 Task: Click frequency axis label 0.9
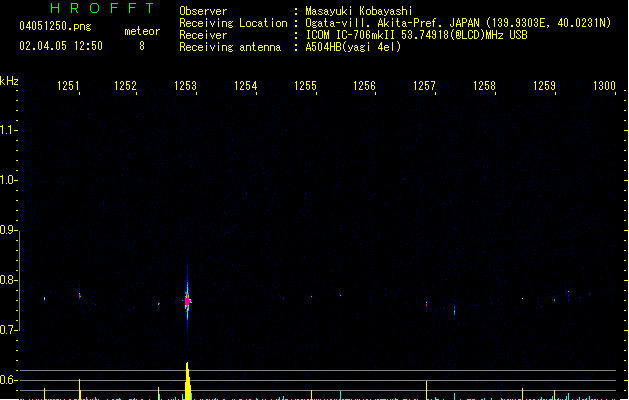[7, 230]
